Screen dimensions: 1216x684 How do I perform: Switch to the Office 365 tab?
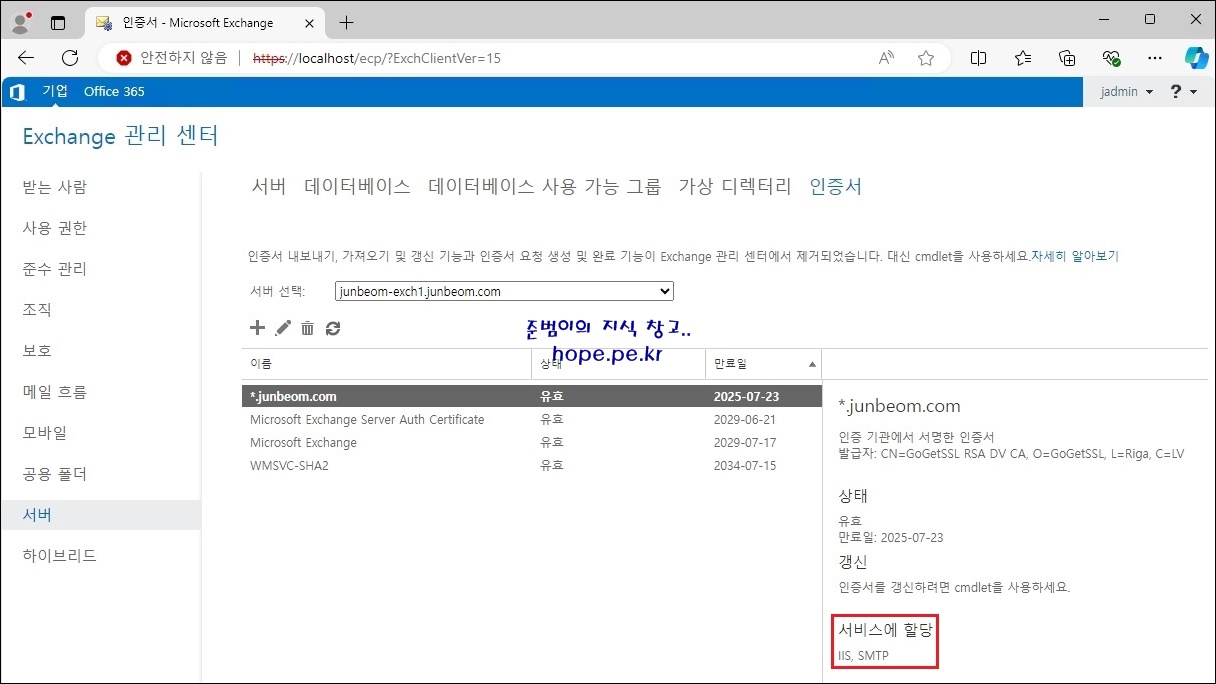(114, 91)
